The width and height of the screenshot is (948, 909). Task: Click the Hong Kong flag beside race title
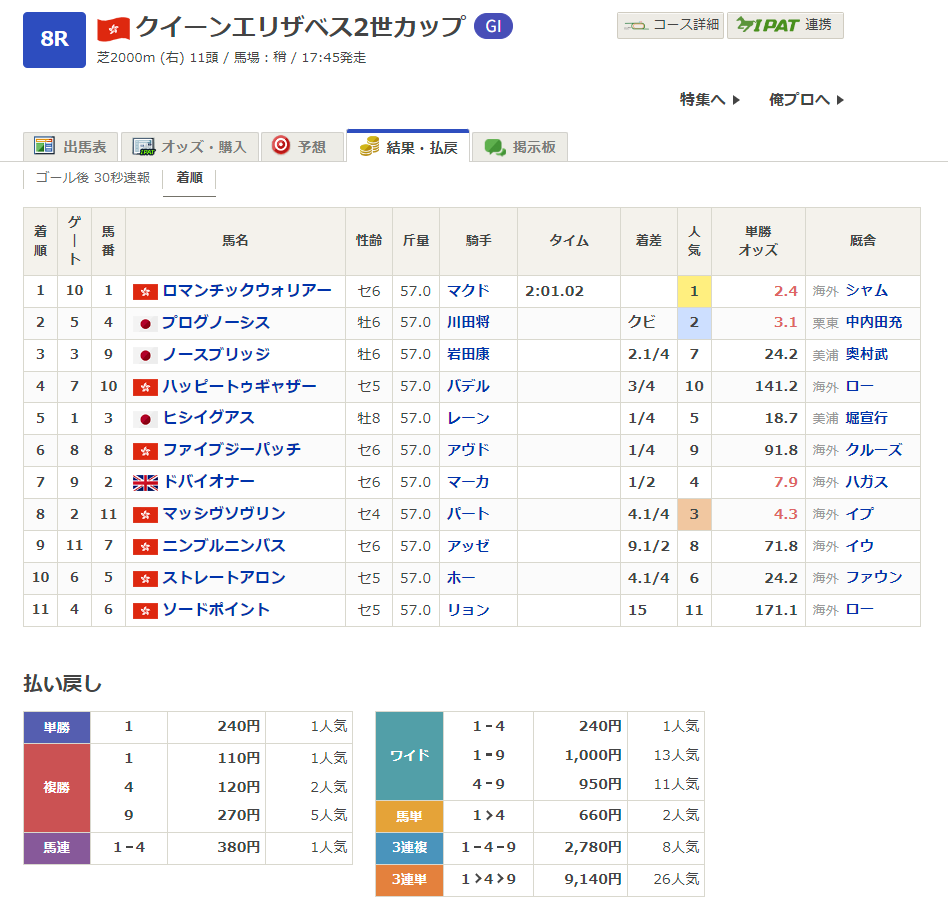(x=113, y=27)
